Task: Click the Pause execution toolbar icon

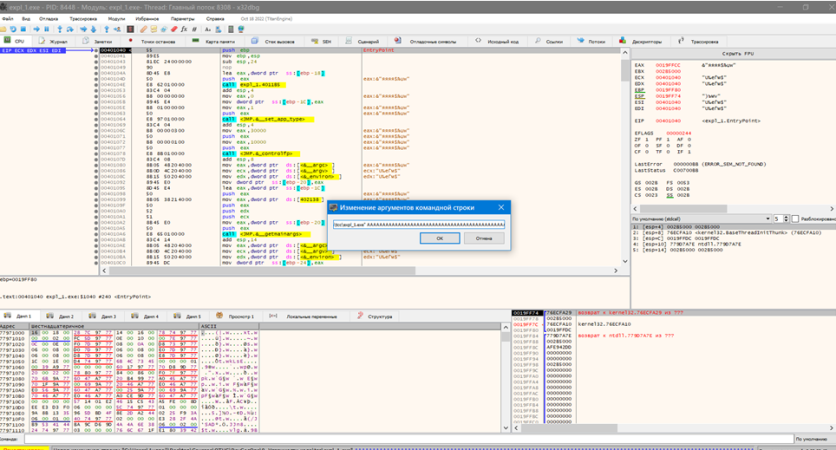Action: coord(46,29)
